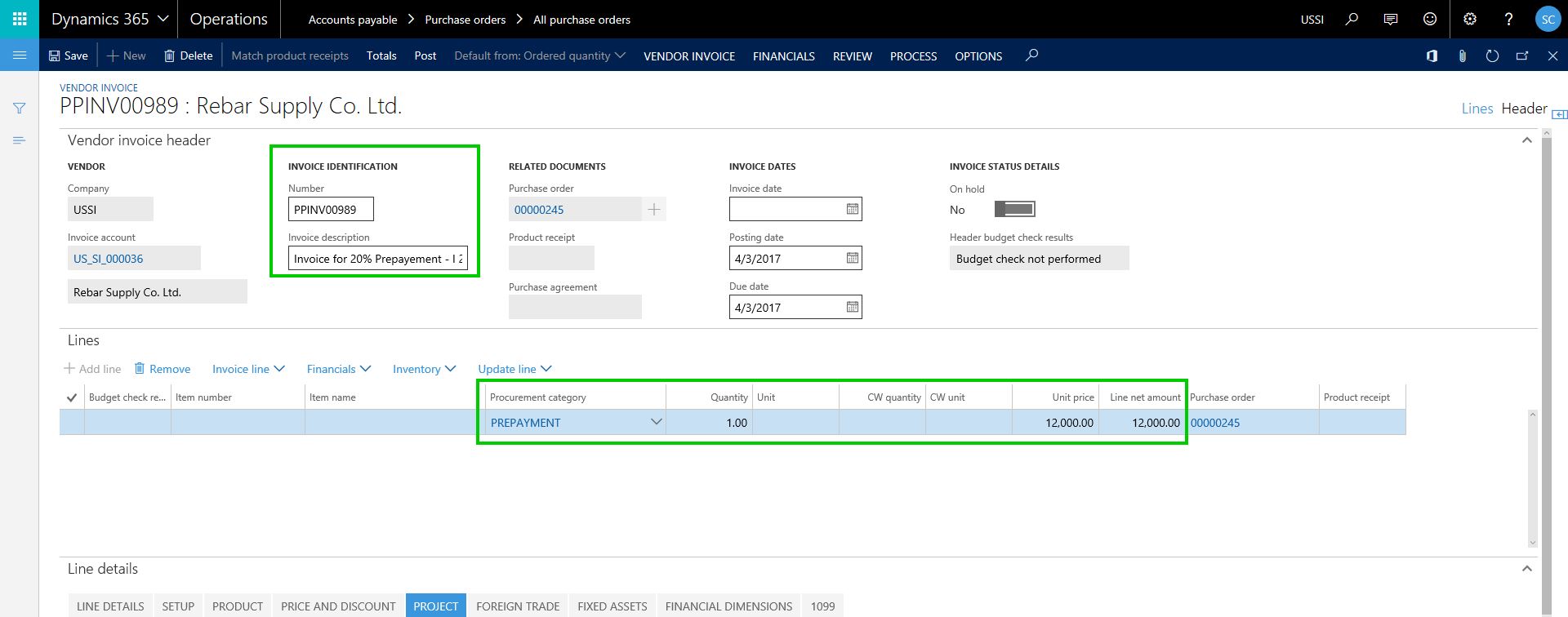Click Remove line button
This screenshot has height=617, width=1568.
pyautogui.click(x=163, y=369)
